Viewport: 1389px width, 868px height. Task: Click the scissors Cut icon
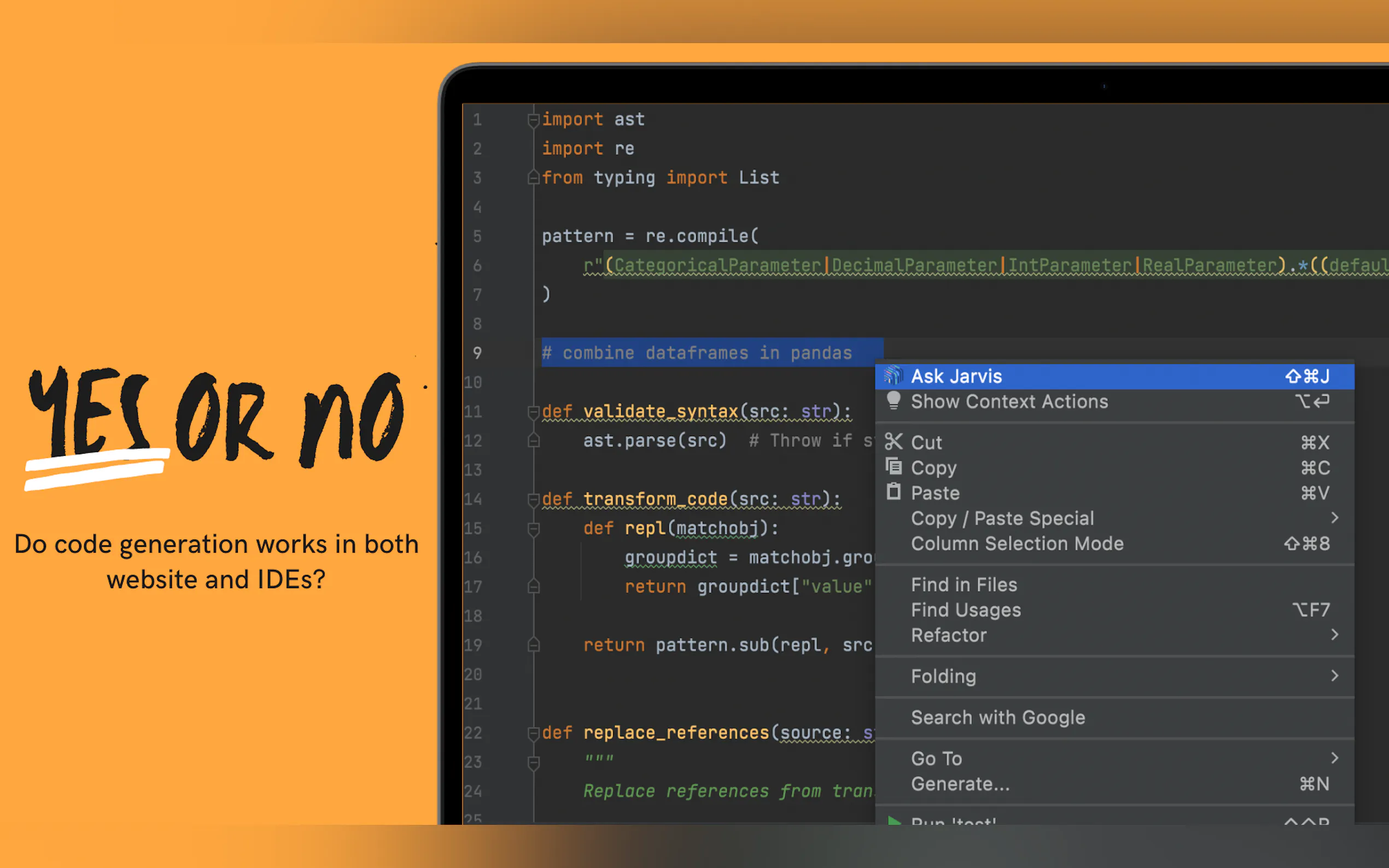pos(893,442)
